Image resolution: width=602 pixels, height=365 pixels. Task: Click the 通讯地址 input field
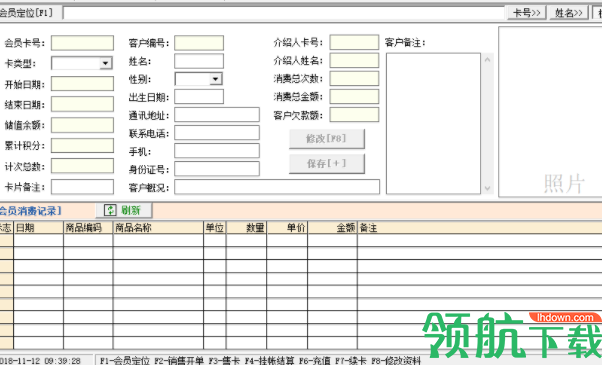[217, 115]
